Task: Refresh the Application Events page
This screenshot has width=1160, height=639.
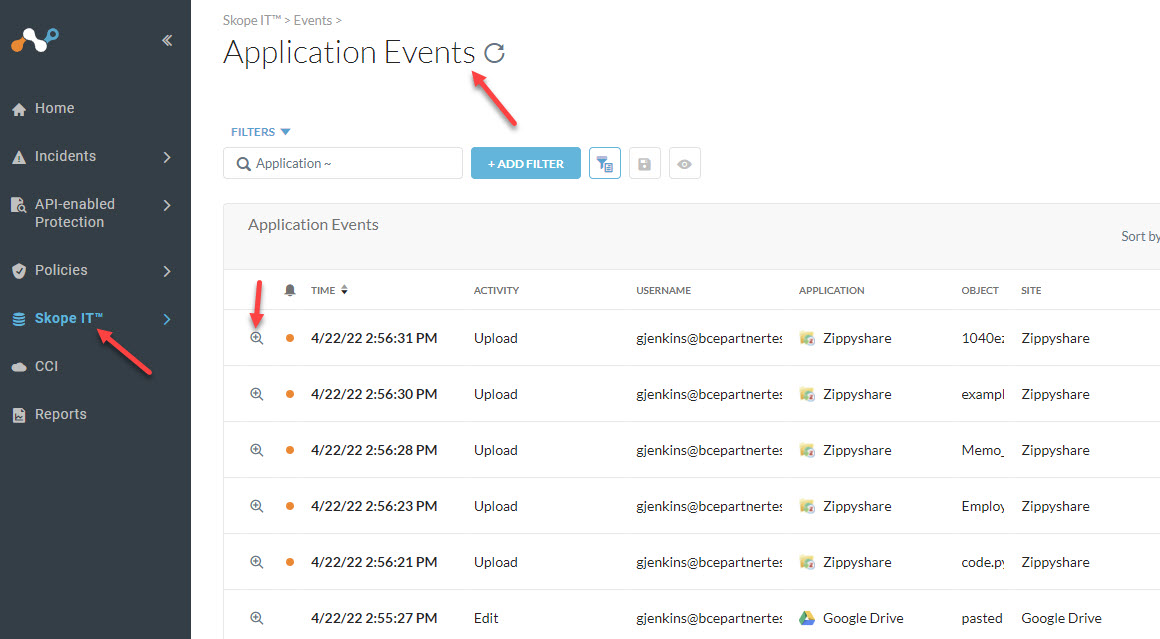Action: tap(494, 53)
